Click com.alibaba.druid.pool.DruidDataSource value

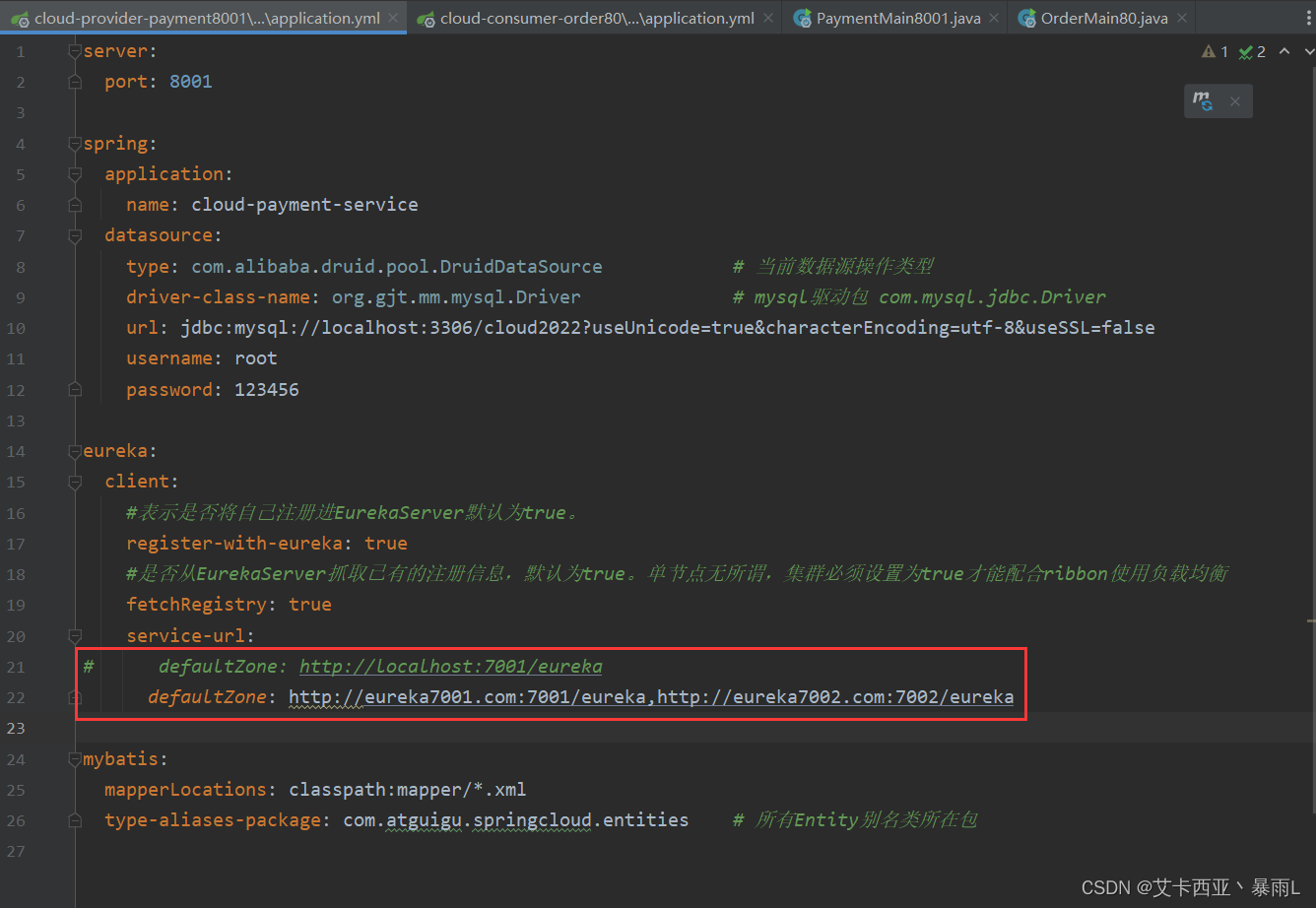(x=397, y=267)
